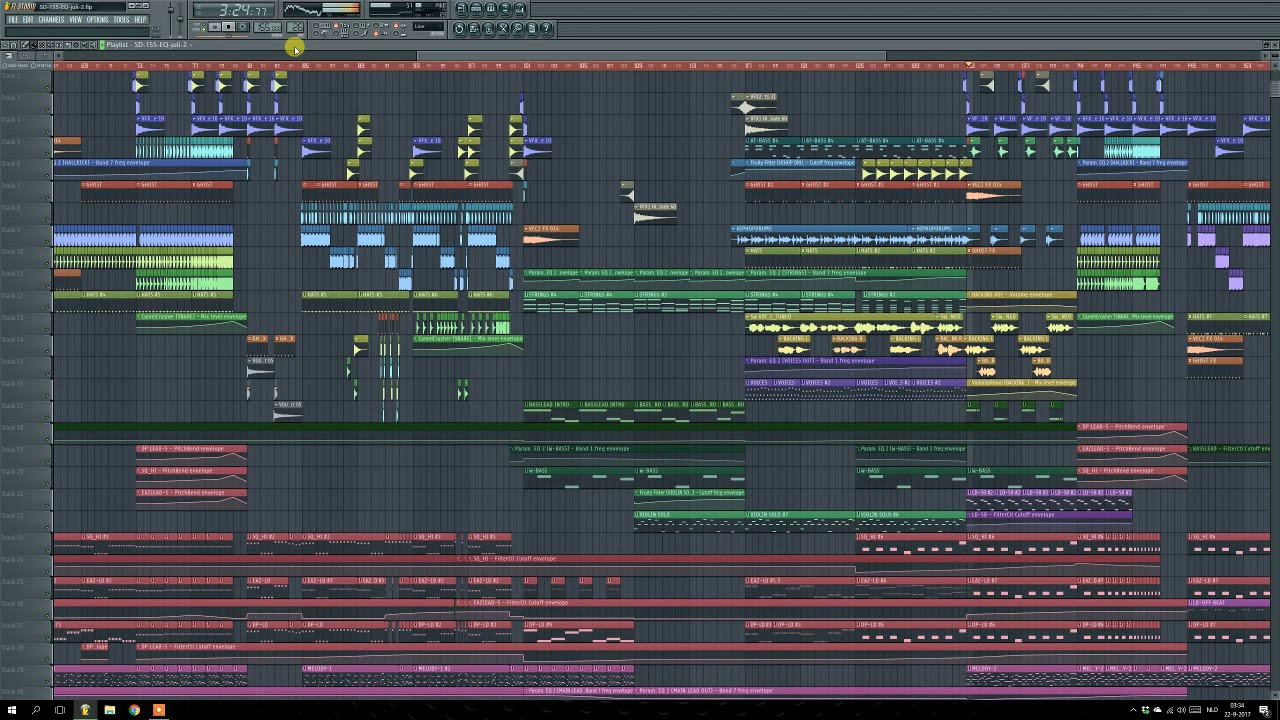Mute Track 2 using its dot switch

47,88
